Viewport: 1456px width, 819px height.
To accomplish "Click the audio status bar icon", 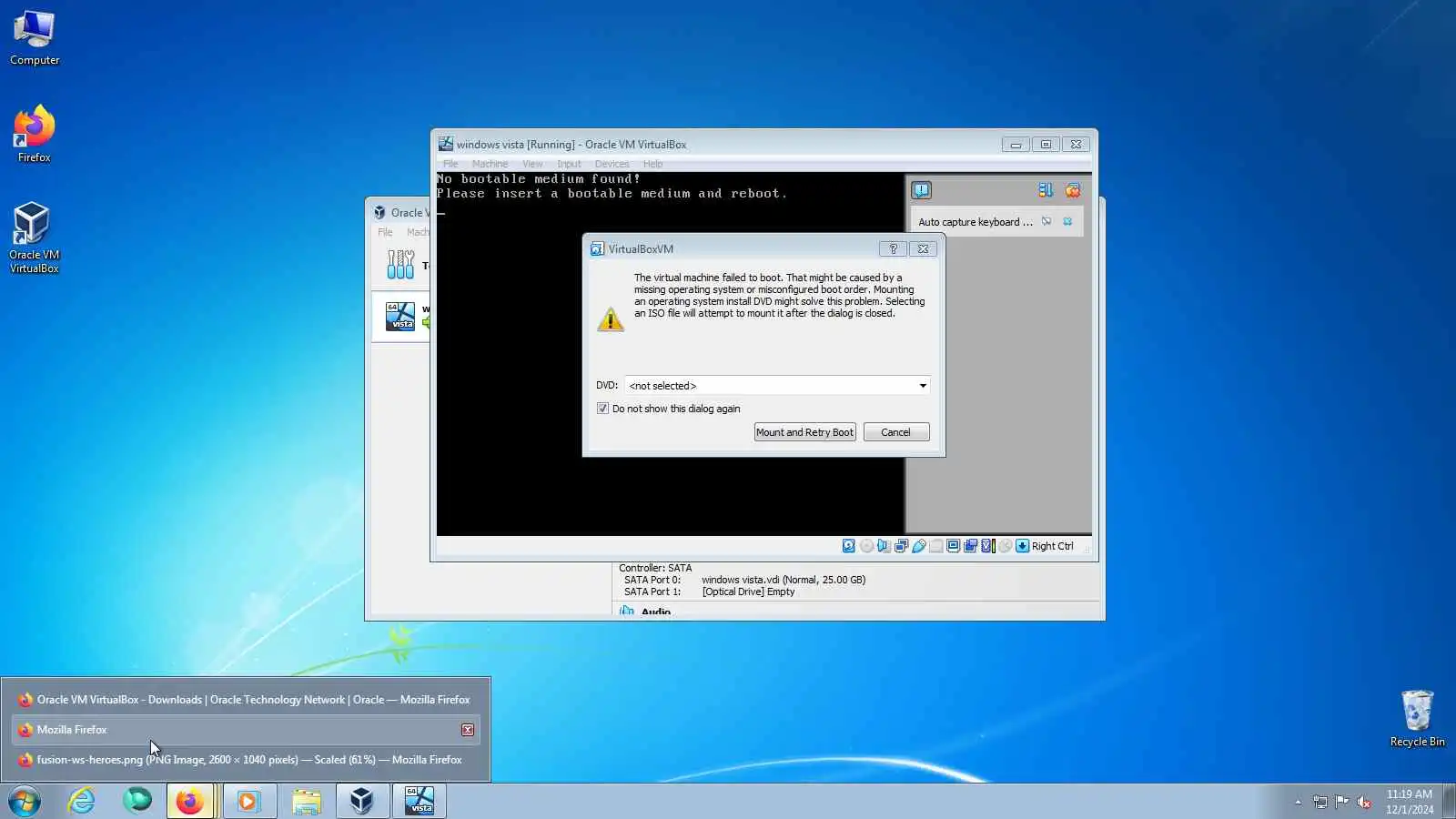I will click(884, 546).
